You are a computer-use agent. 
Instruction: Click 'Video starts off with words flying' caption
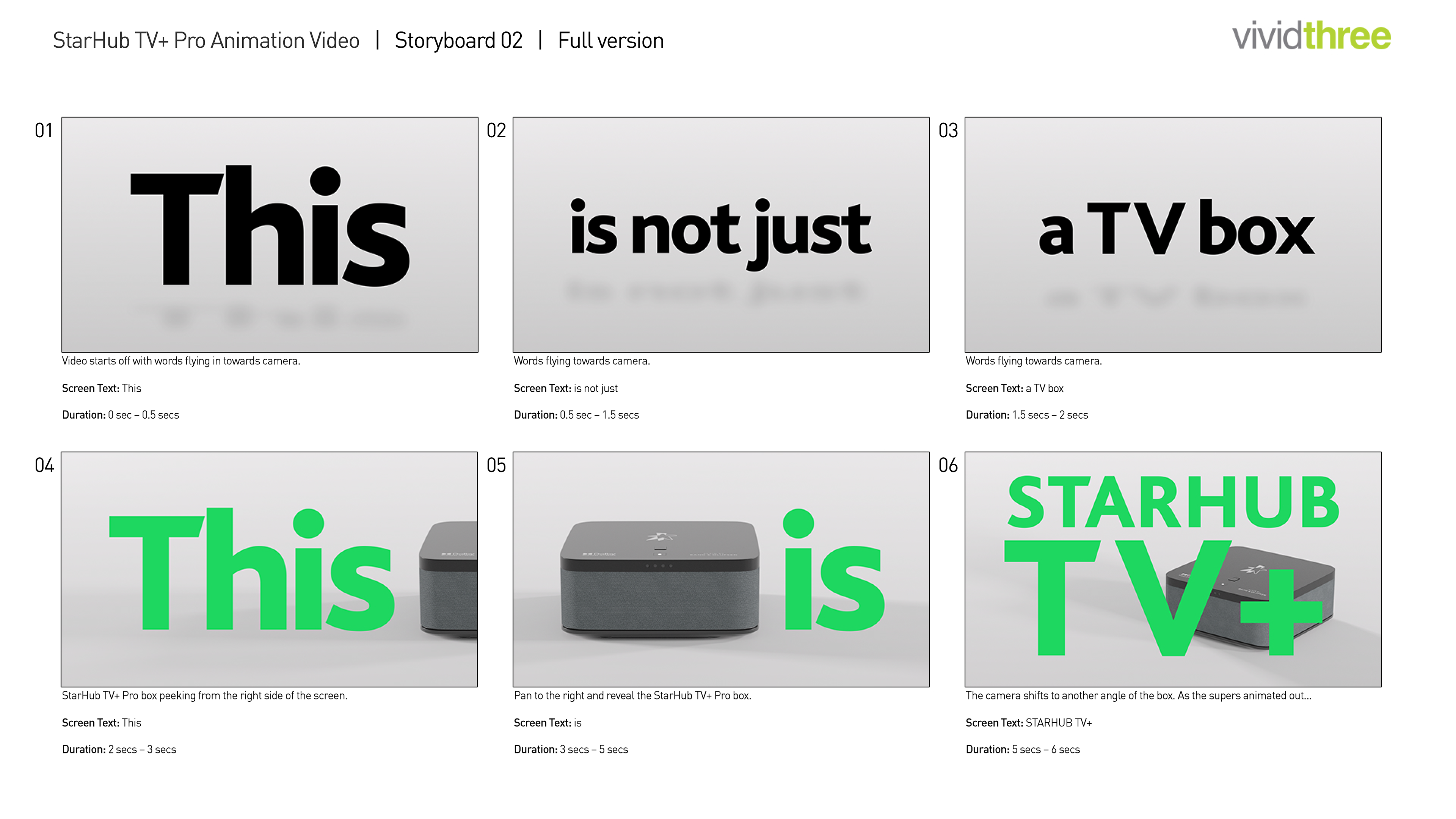[x=181, y=361]
